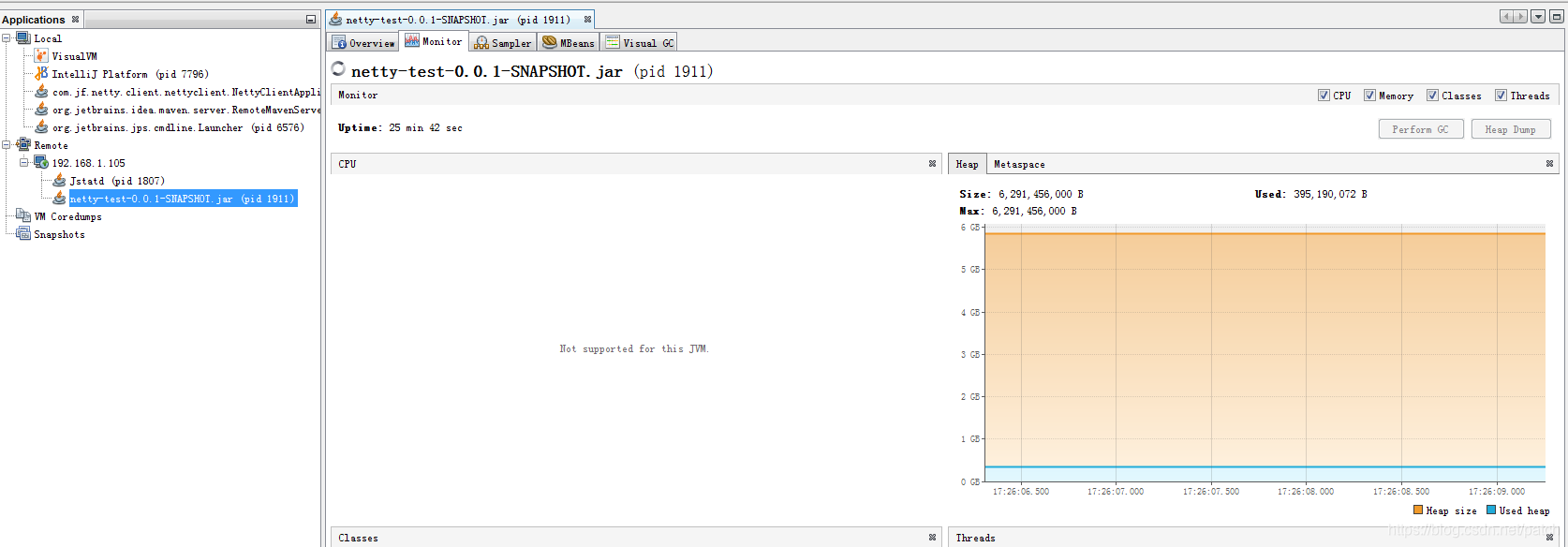The height and width of the screenshot is (547, 1568).
Task: Click the heap Max value text
Action: pyautogui.click(x=1034, y=211)
